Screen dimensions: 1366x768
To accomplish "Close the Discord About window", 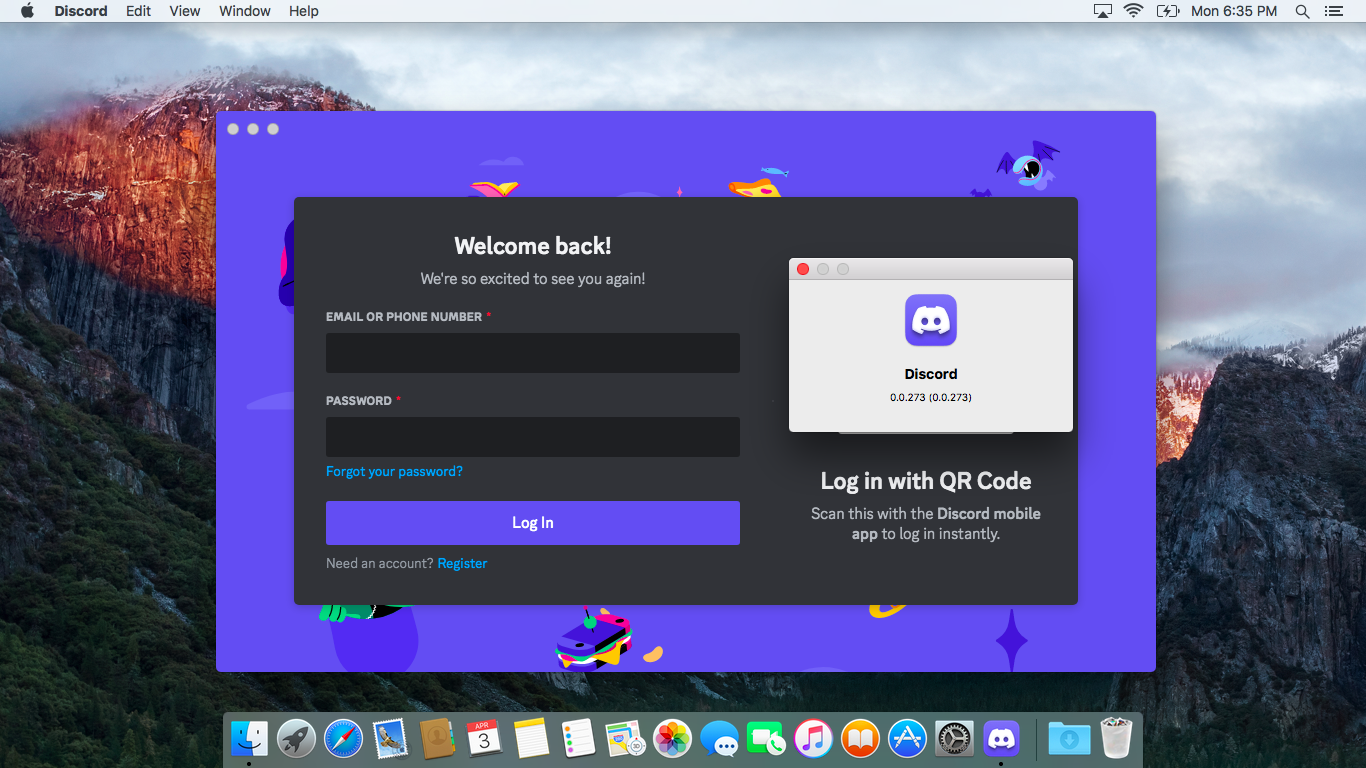I will point(803,269).
